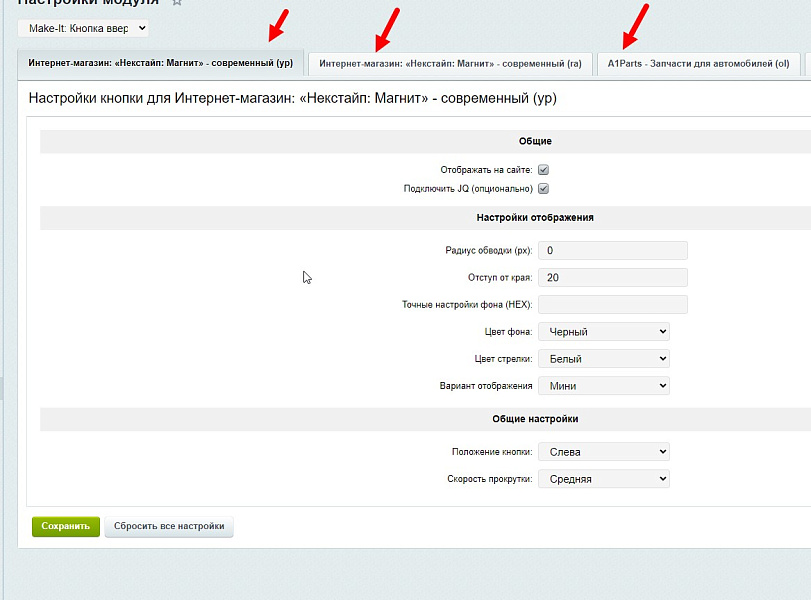811x600 pixels.
Task: Expand the «Скорость прокрутки» dropdown
Action: (x=603, y=479)
